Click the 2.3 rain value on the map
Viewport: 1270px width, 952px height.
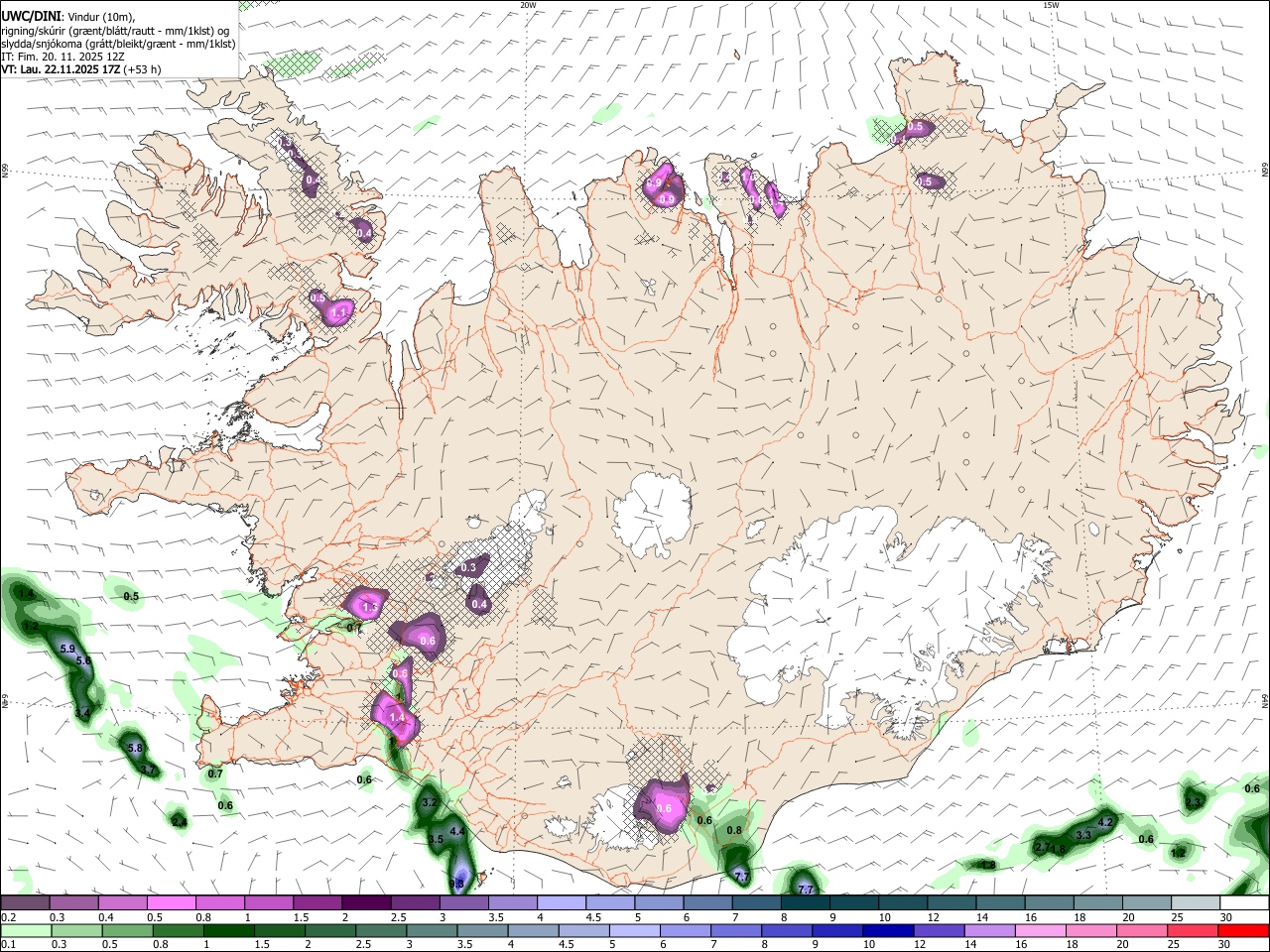1194,802
